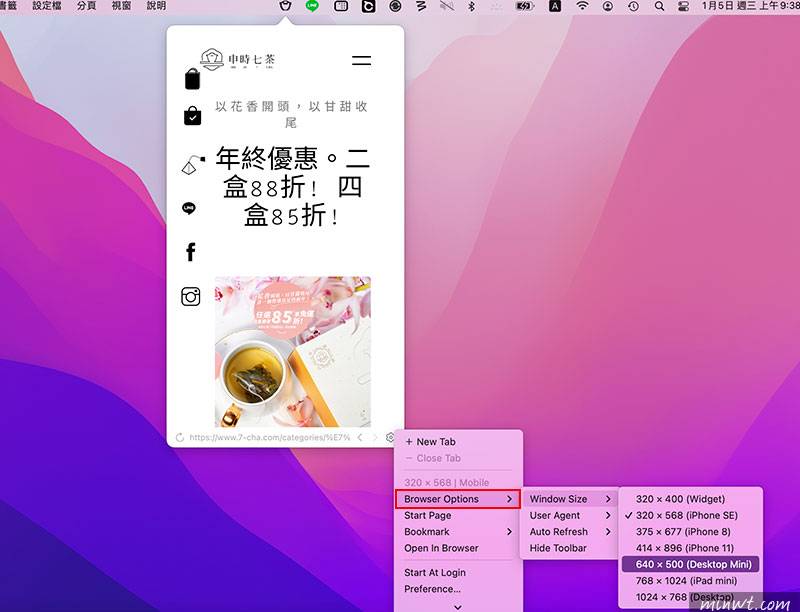
Task: Select 1024 × 768 (Desktop) size
Action: [x=690, y=597]
